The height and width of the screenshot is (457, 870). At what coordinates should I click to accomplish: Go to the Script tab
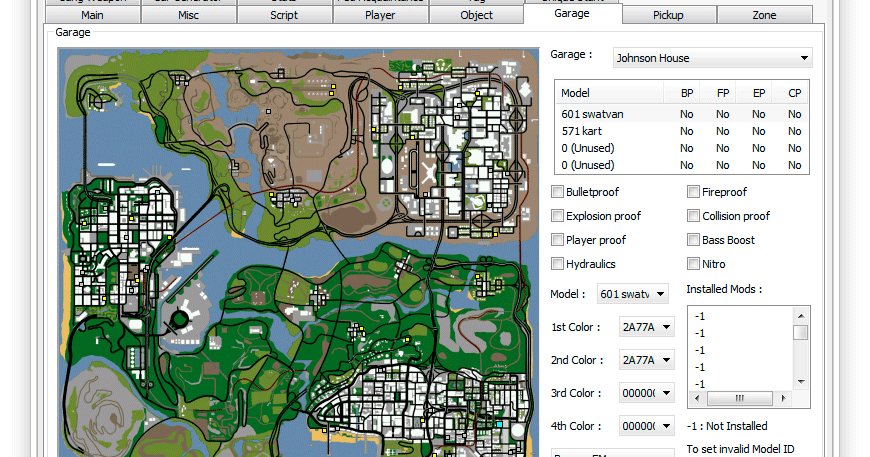284,15
